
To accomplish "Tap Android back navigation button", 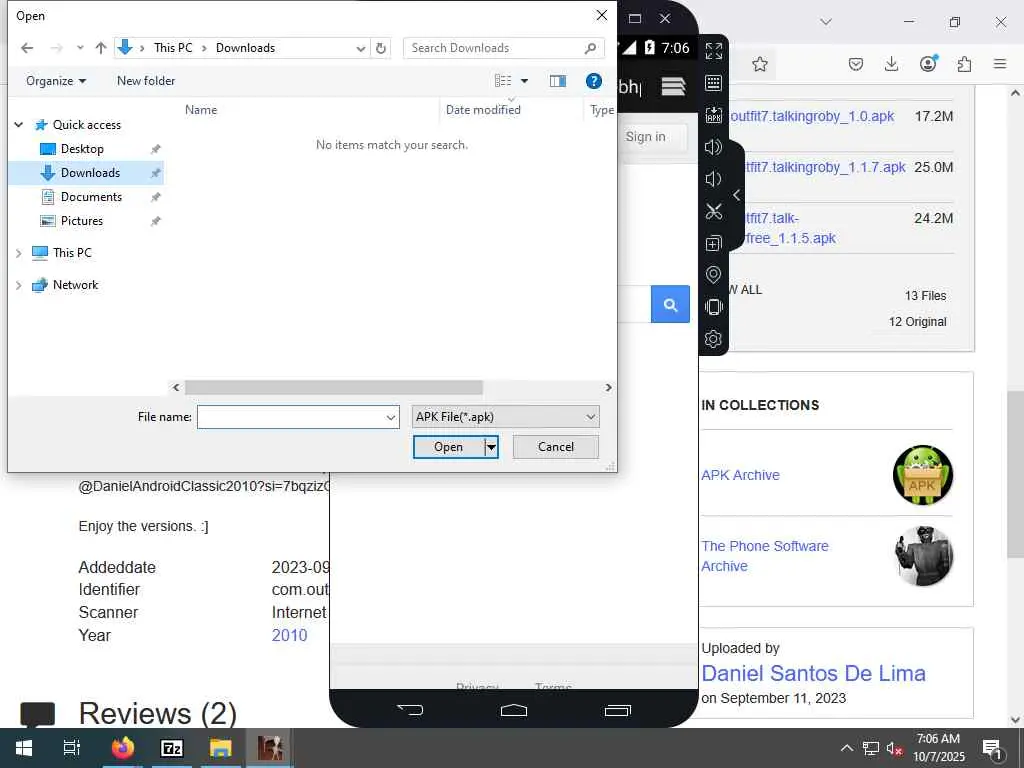I will click(410, 710).
